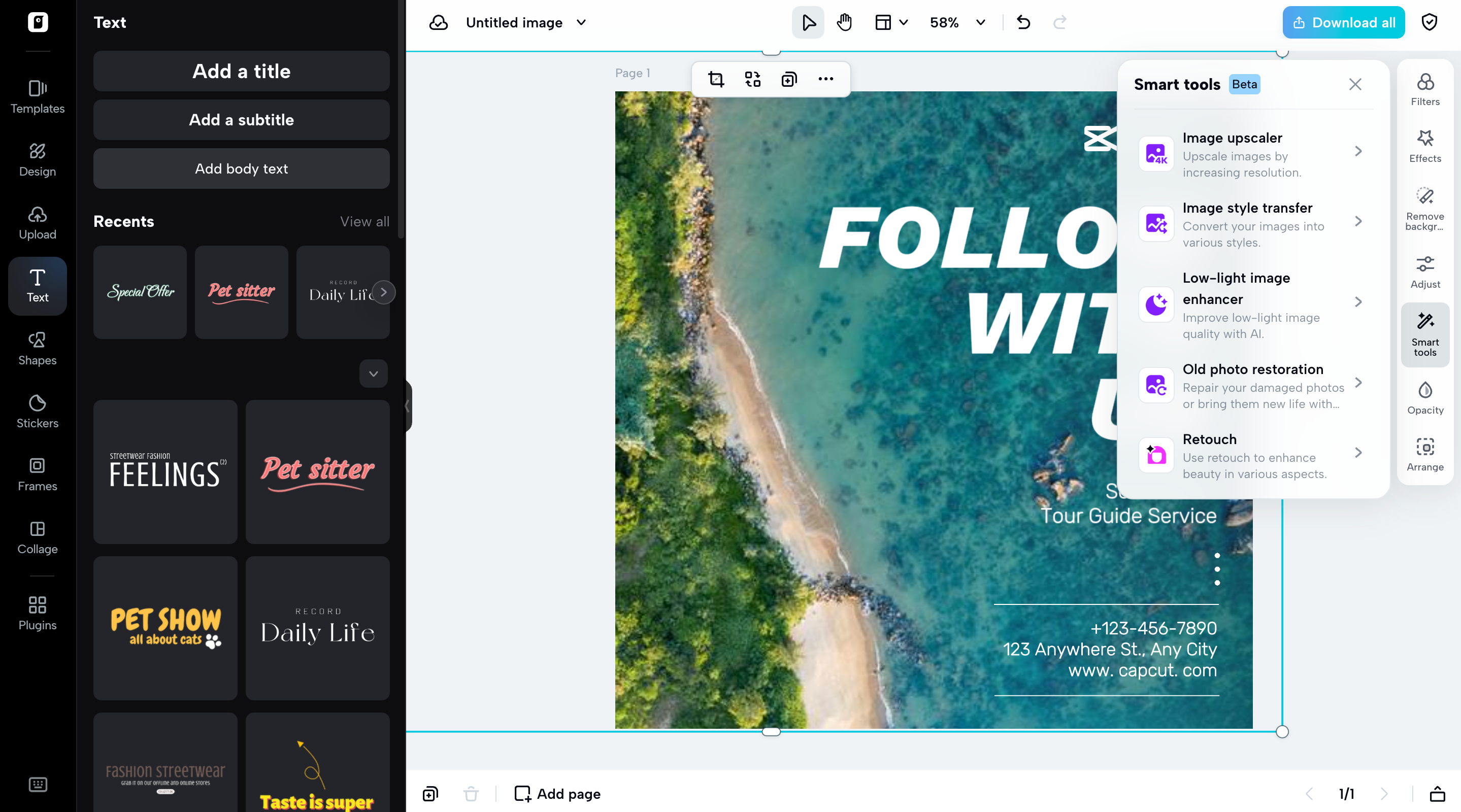Open the Arrange panel

pos(1425,455)
